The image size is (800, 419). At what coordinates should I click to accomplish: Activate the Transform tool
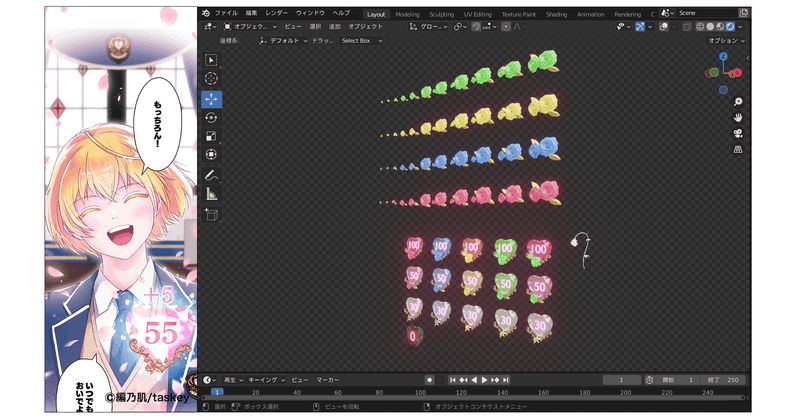click(211, 154)
